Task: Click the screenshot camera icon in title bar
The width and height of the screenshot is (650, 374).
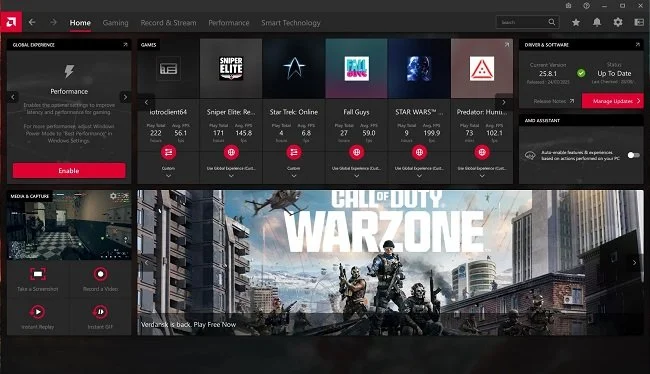Action: [568, 6]
